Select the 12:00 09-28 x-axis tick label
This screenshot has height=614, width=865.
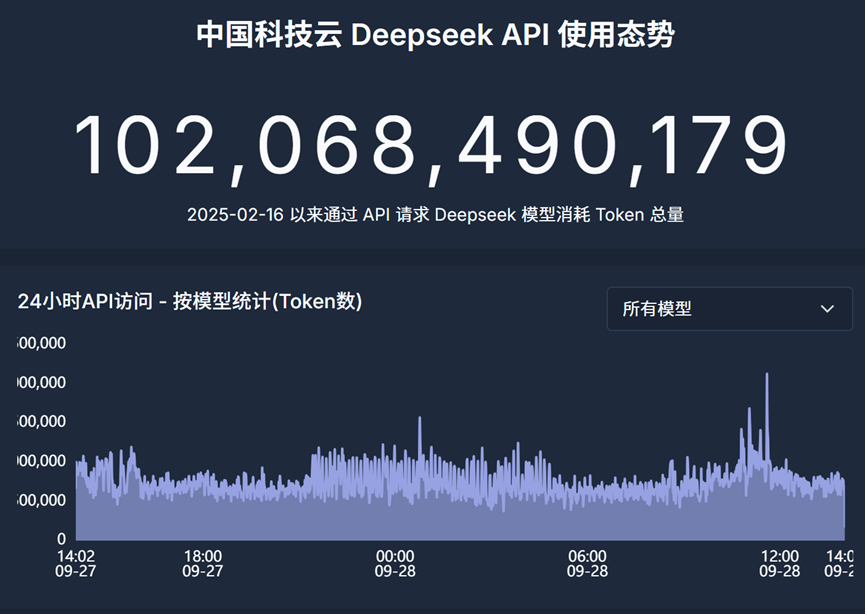[x=779, y=564]
